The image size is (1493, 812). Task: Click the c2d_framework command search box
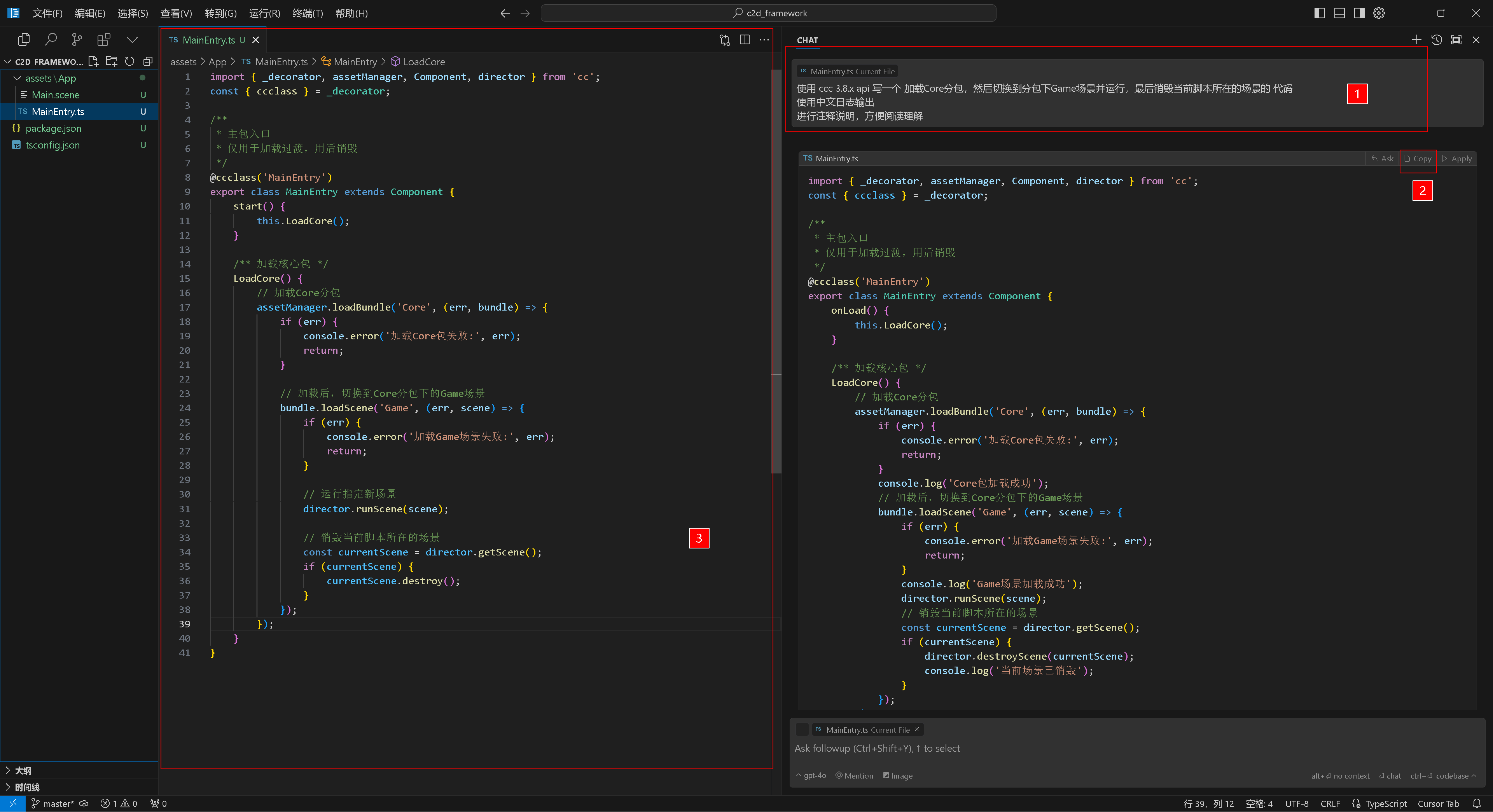769,13
